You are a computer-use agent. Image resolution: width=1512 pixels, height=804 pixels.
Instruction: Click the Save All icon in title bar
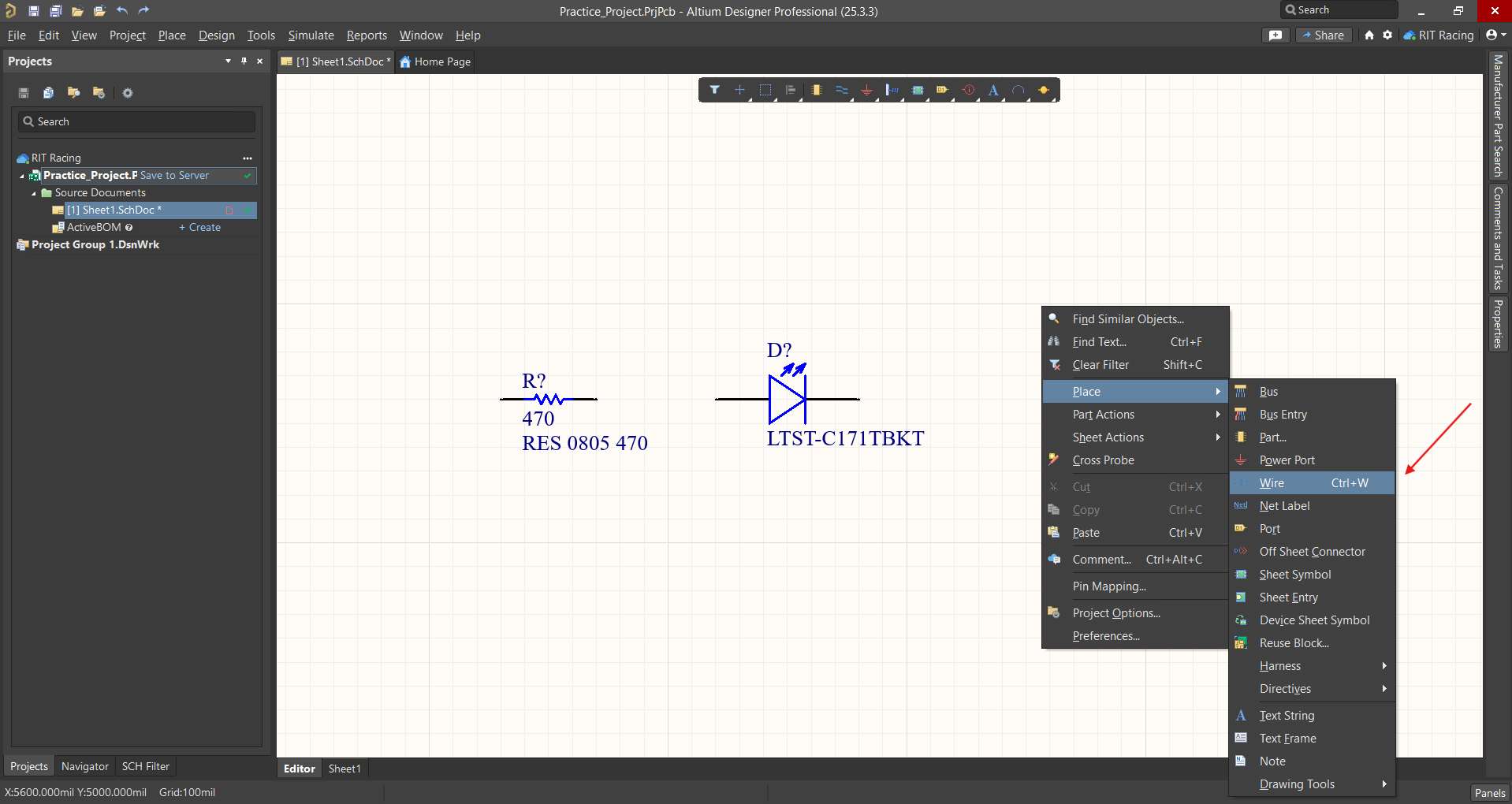[x=55, y=11]
